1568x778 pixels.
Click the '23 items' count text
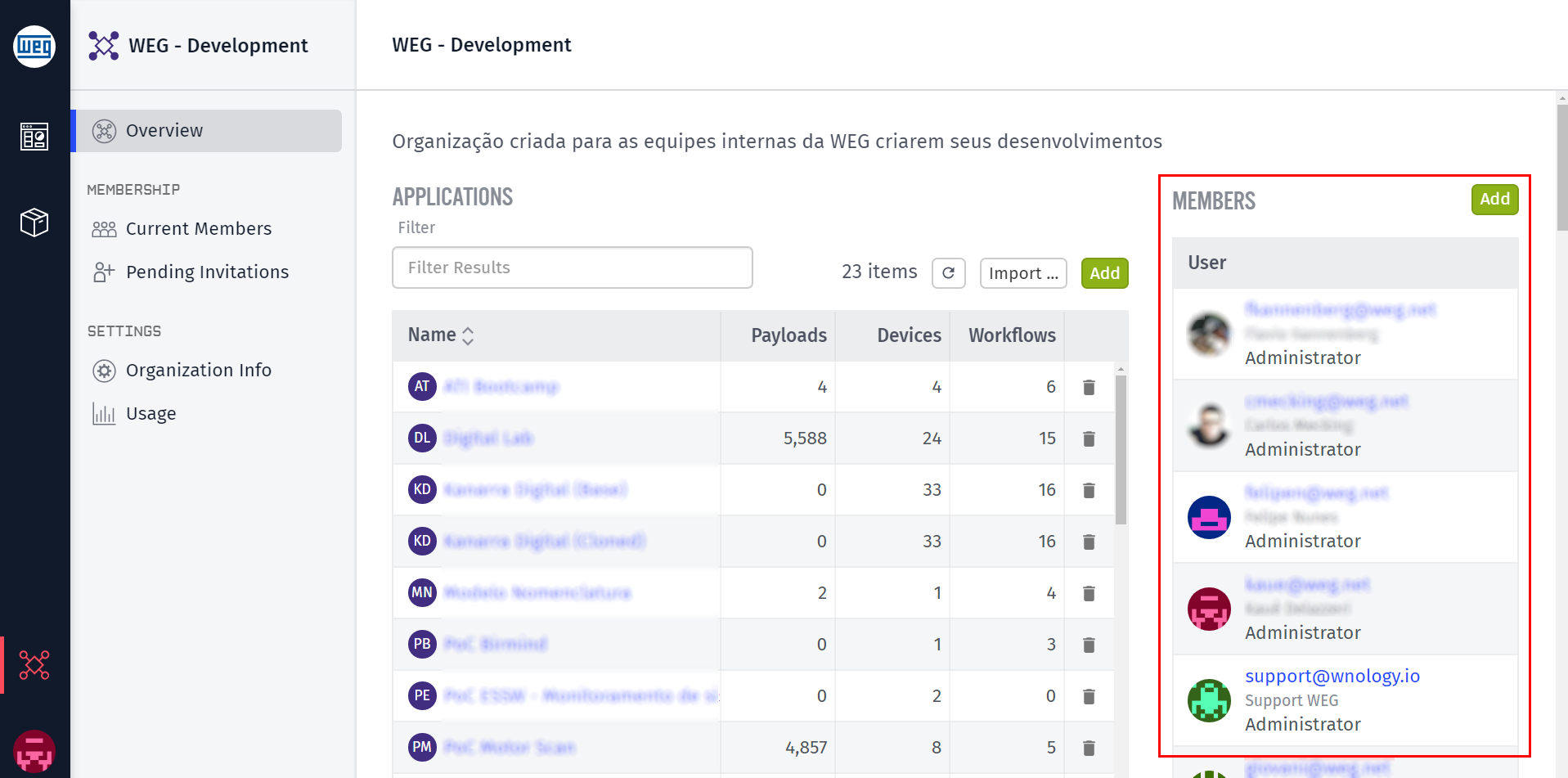tap(879, 272)
